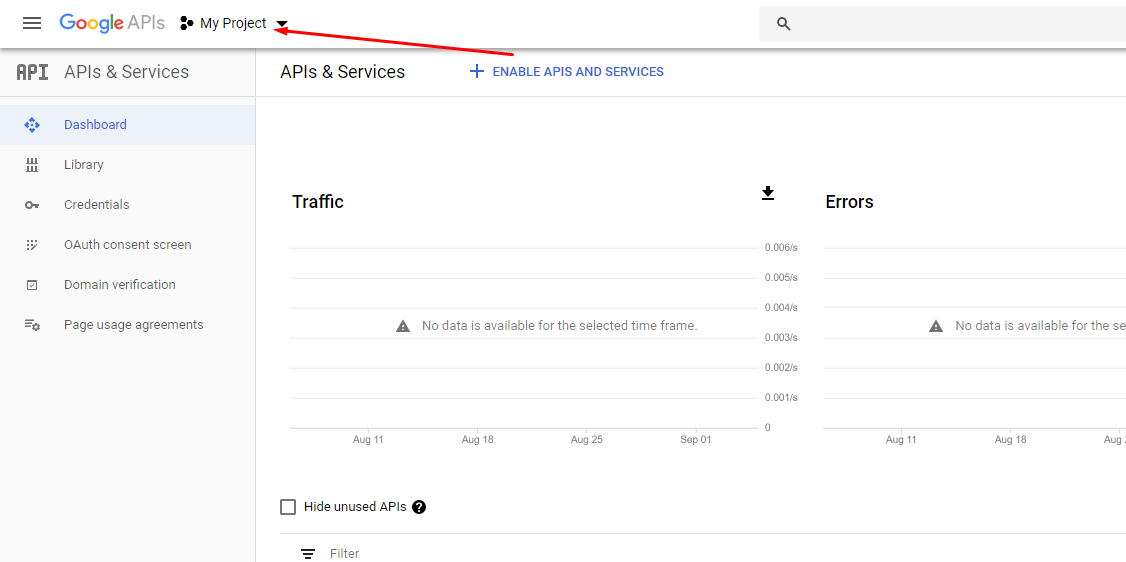Click into the top search field
Screen dimensions: 1126x562
[950, 24]
